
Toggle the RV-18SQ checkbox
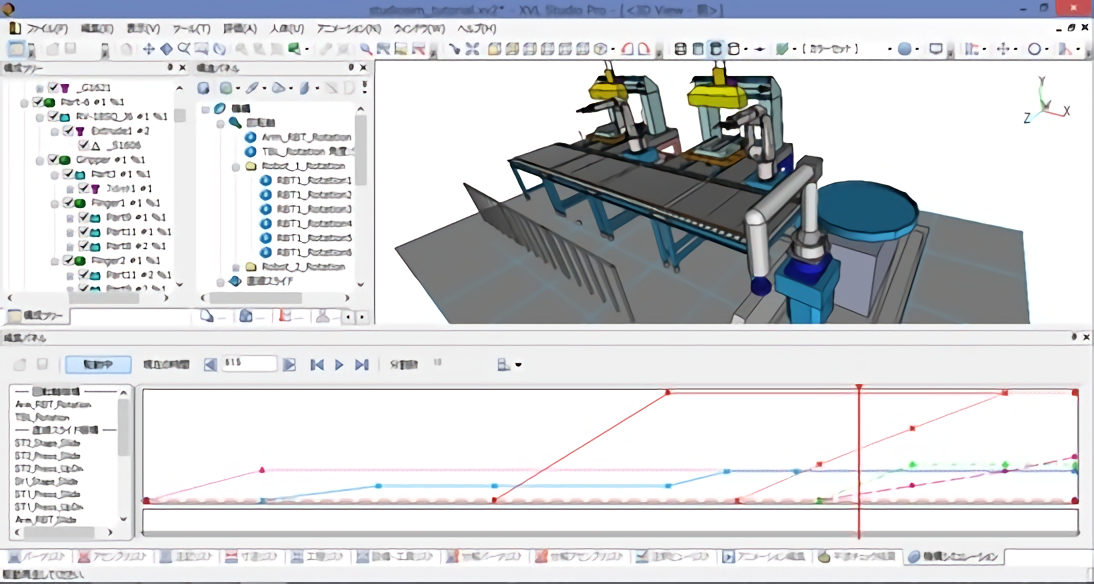(53, 117)
